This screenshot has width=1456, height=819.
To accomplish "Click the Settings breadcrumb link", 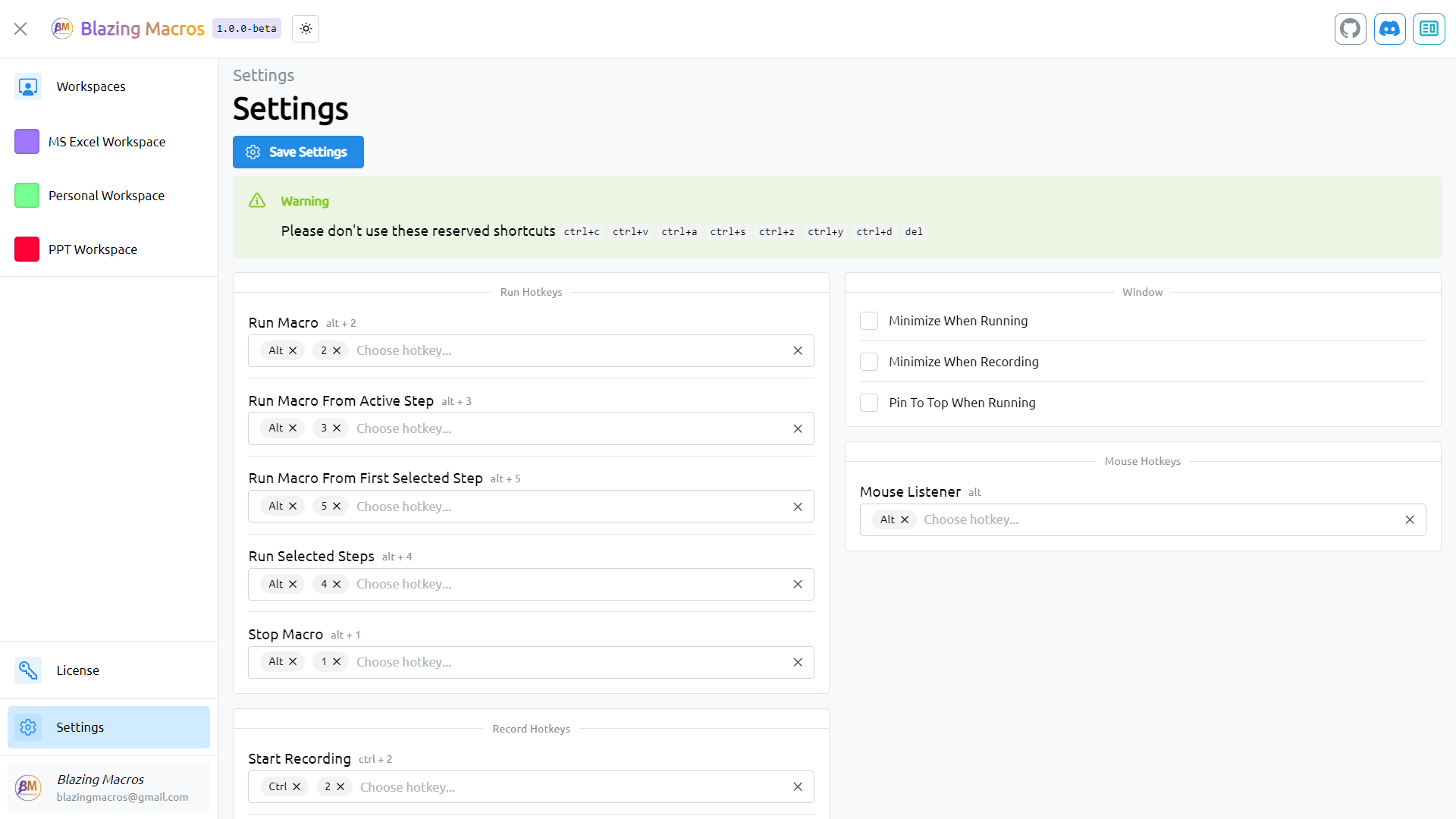I will tap(263, 76).
